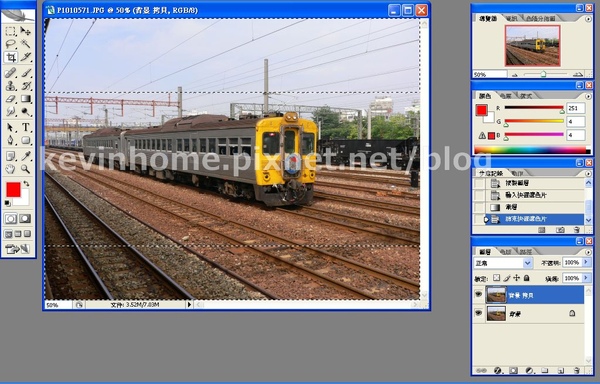This screenshot has width=600, height=384.
Task: Add layer mask icon in Layers panel
Action: [x=513, y=371]
